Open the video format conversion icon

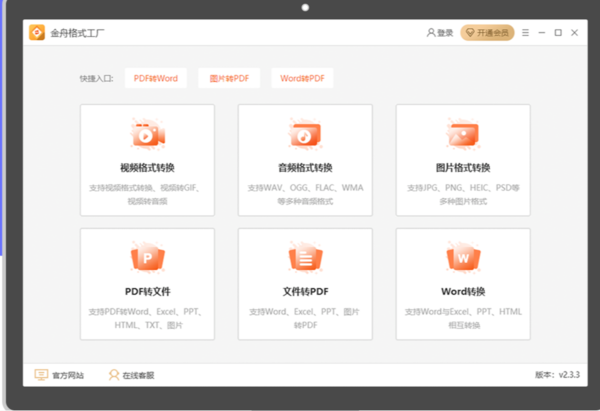pyautogui.click(x=146, y=133)
